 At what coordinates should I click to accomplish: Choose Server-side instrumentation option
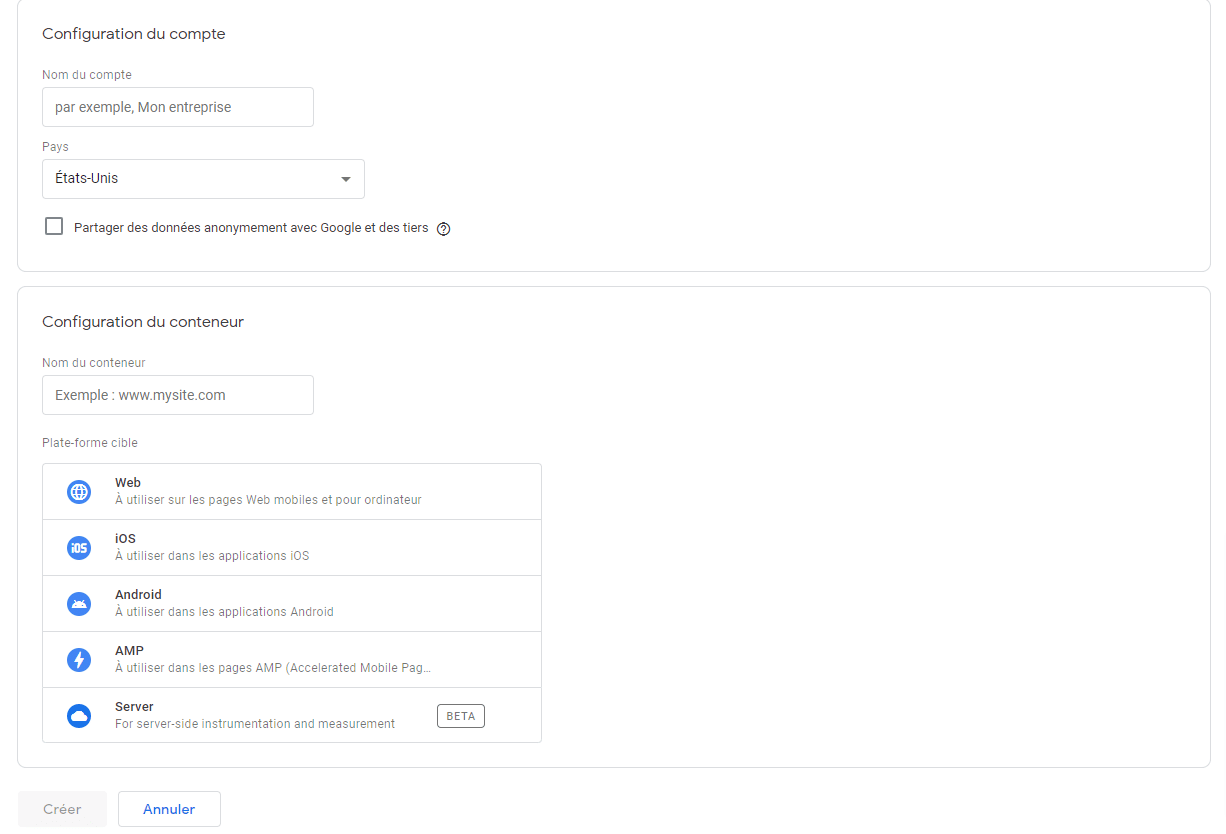click(255, 723)
